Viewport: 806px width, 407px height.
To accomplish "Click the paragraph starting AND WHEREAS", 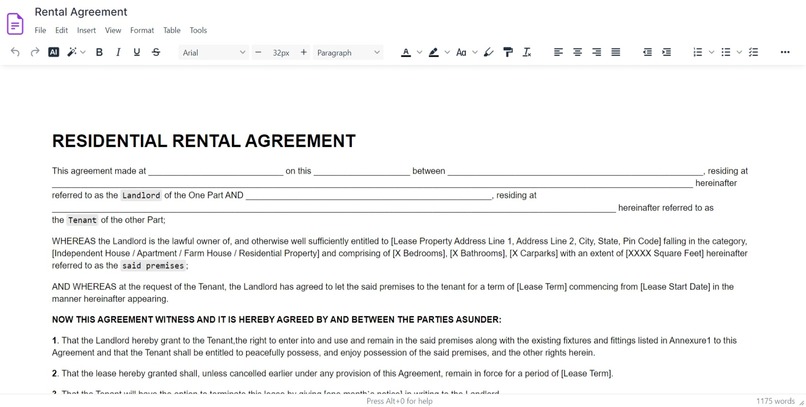I will tap(393, 293).
